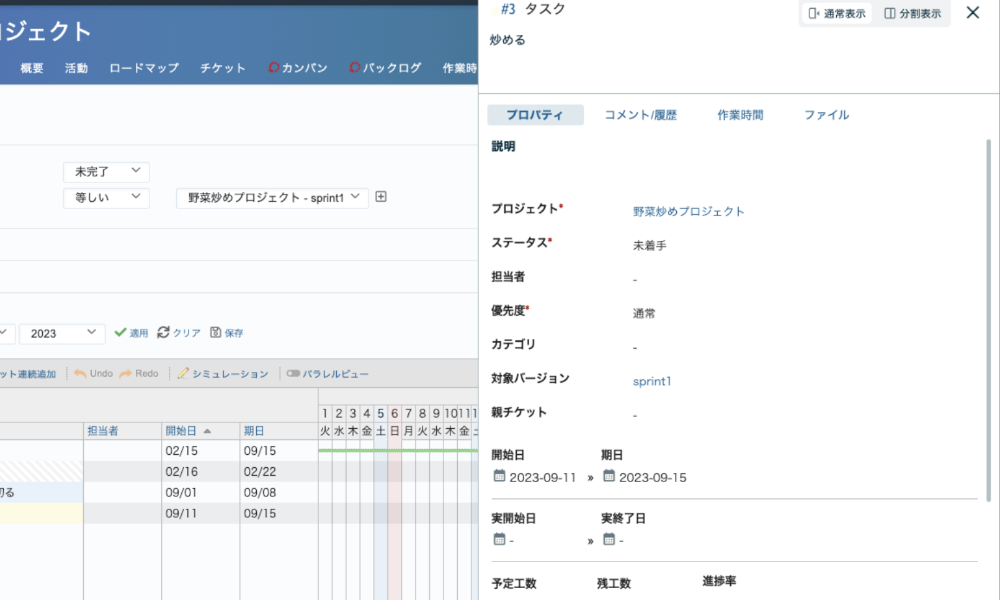This screenshot has width=1000, height=600.
Task: Open the 概要 menu item
Action: 32,68
